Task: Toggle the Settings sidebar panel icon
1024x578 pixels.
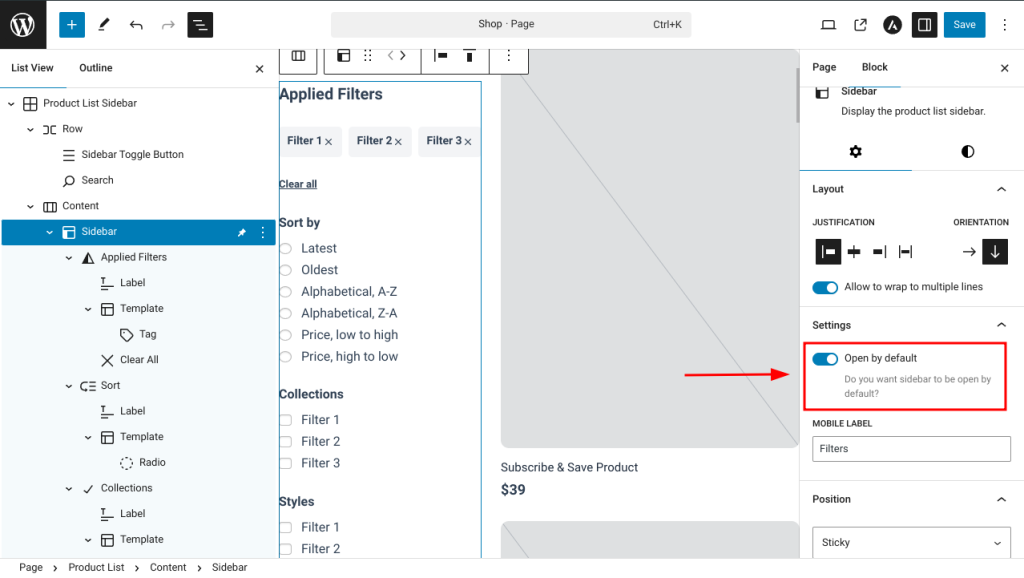Action: (924, 25)
